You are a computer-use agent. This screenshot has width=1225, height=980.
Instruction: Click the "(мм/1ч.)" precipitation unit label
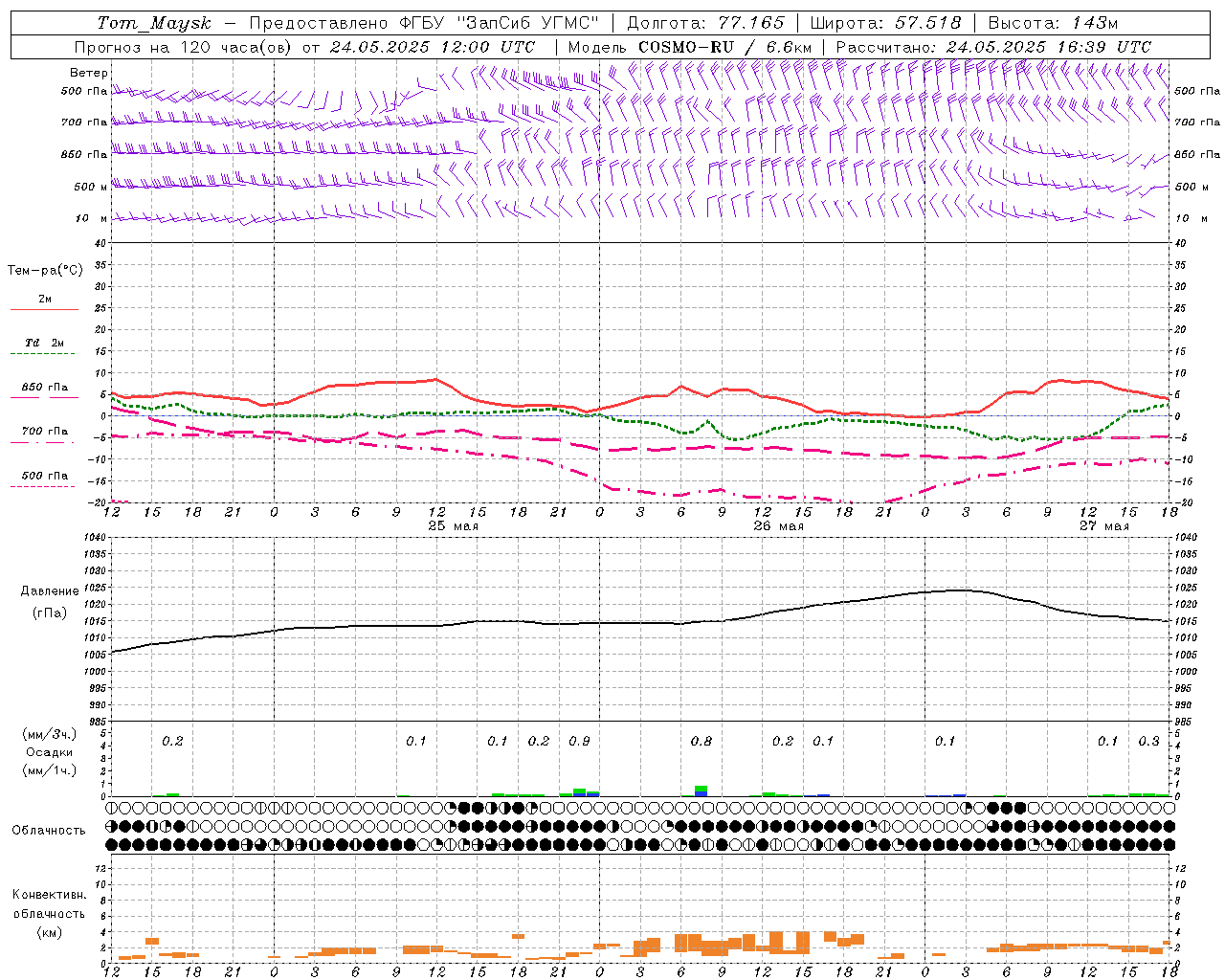[49, 770]
